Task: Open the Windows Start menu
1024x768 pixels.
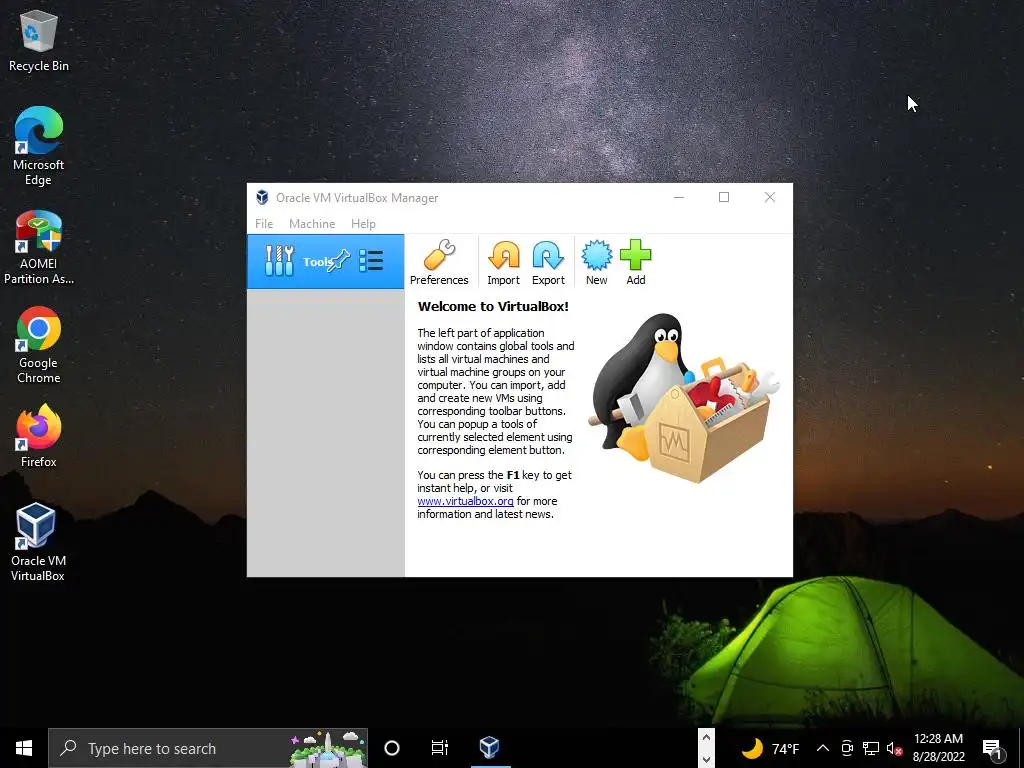Action: point(24,748)
